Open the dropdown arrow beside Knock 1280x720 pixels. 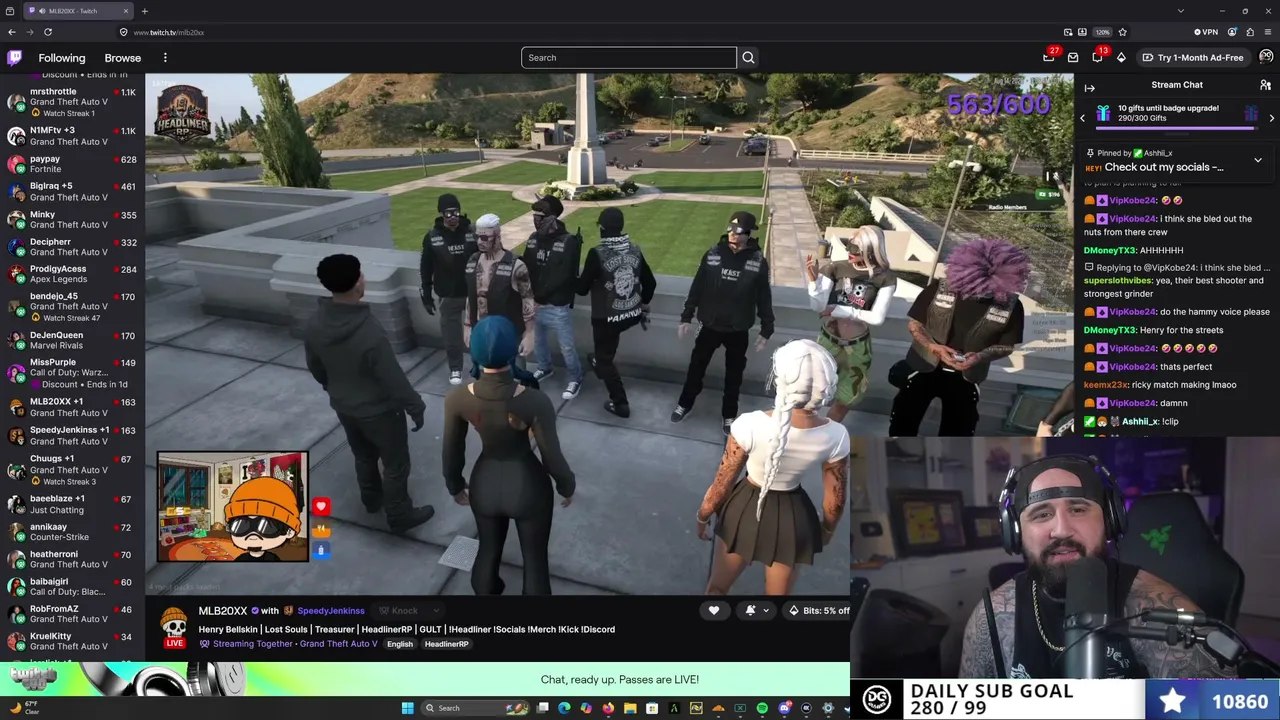pos(436,611)
